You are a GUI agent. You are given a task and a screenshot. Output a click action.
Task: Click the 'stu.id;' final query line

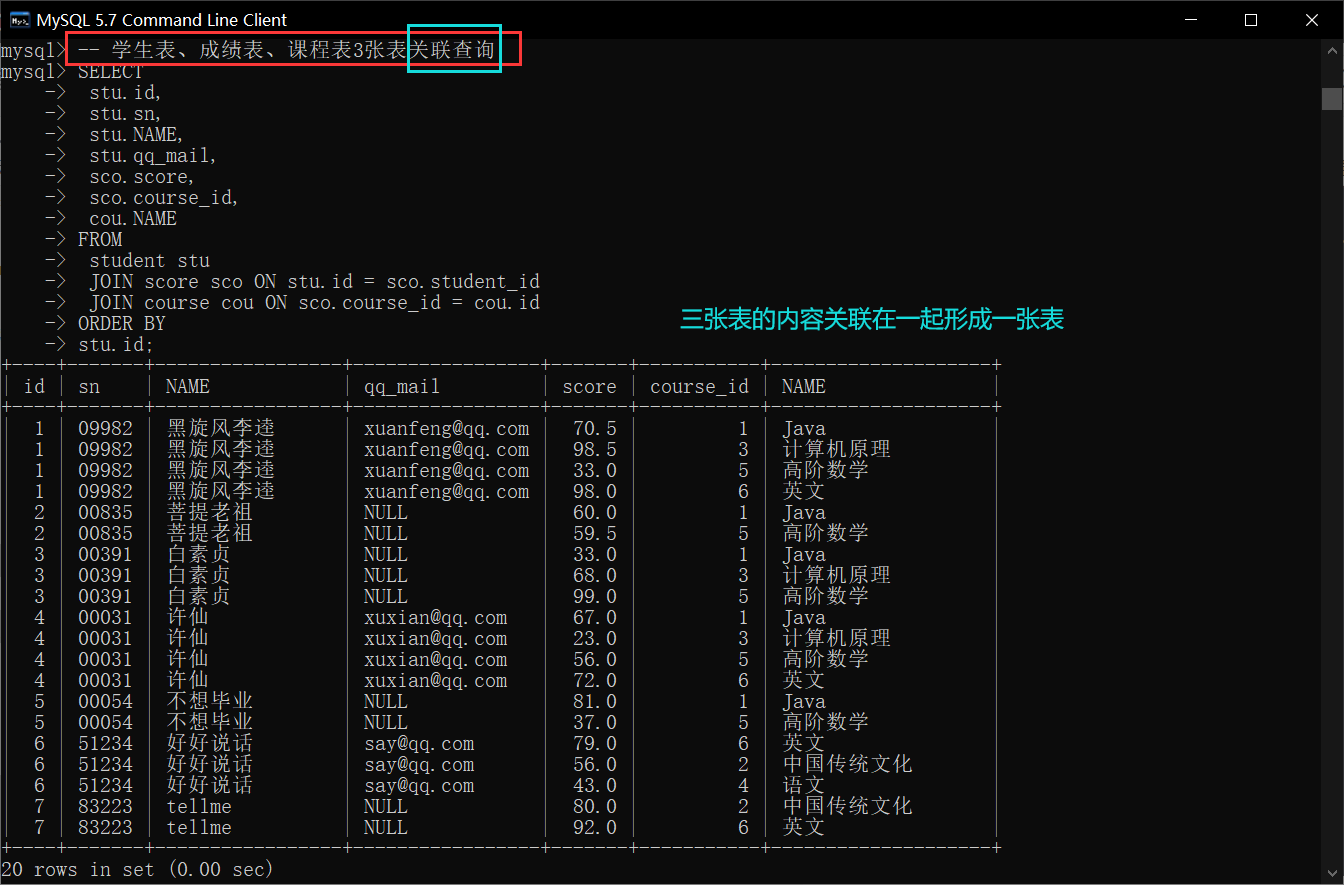[x=116, y=345]
